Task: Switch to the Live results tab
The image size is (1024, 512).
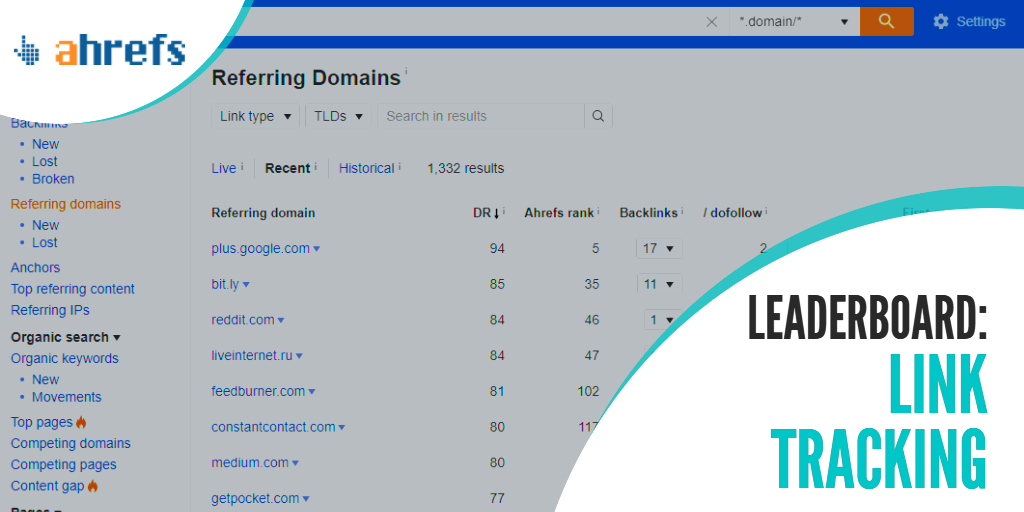Action: click(x=223, y=168)
